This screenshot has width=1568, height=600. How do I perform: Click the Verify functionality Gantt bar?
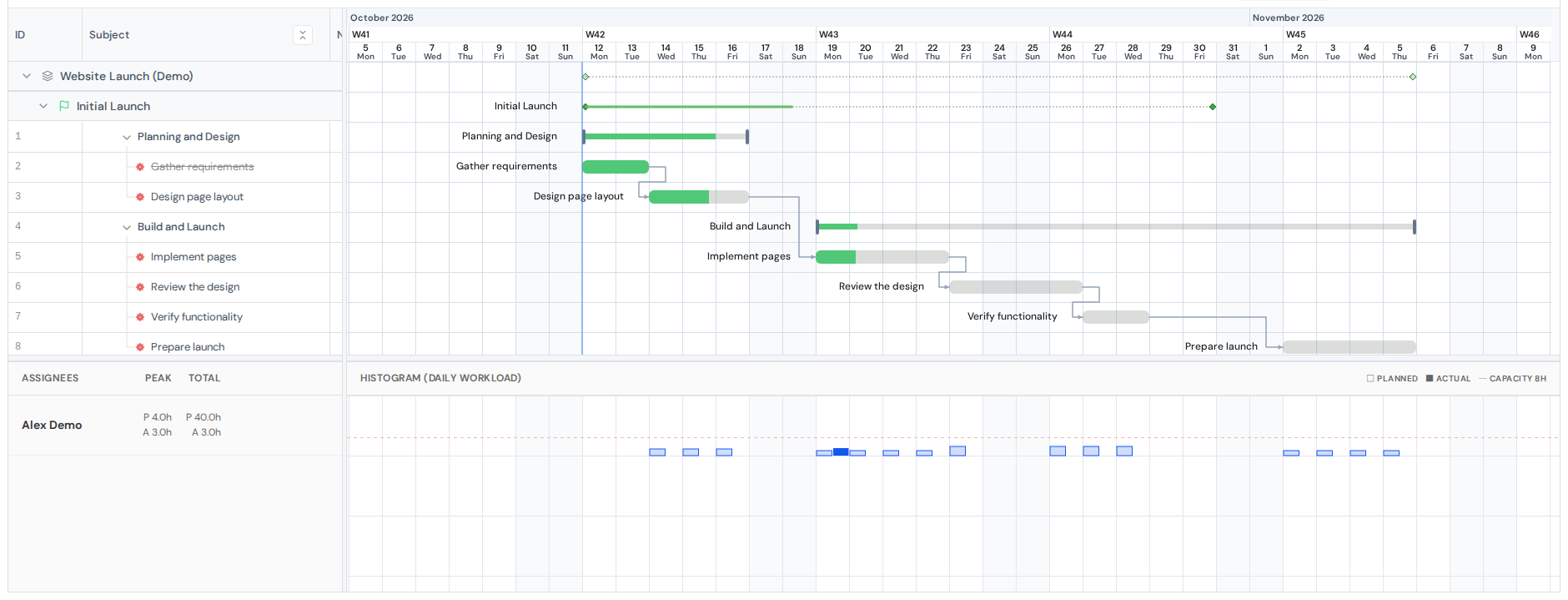click(x=1116, y=317)
